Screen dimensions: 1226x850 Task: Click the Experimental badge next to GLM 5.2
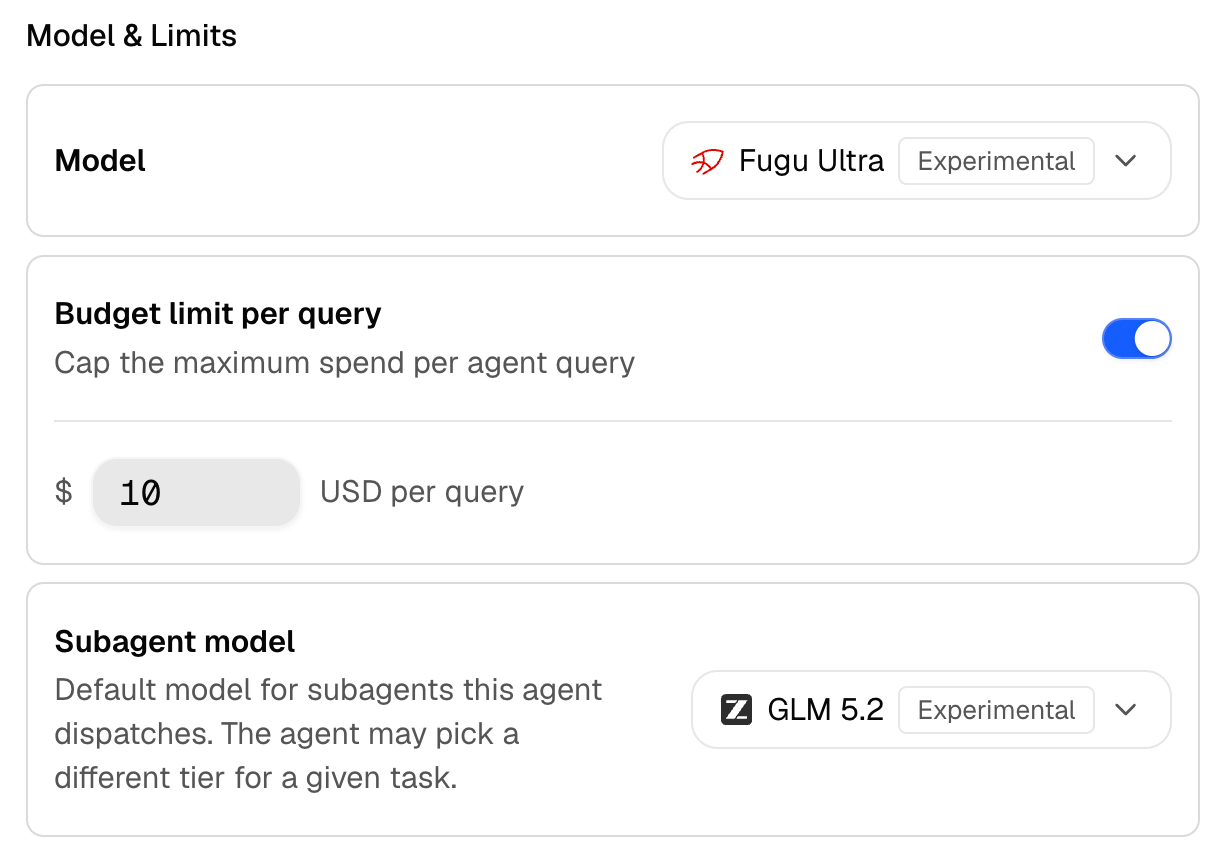pos(996,710)
